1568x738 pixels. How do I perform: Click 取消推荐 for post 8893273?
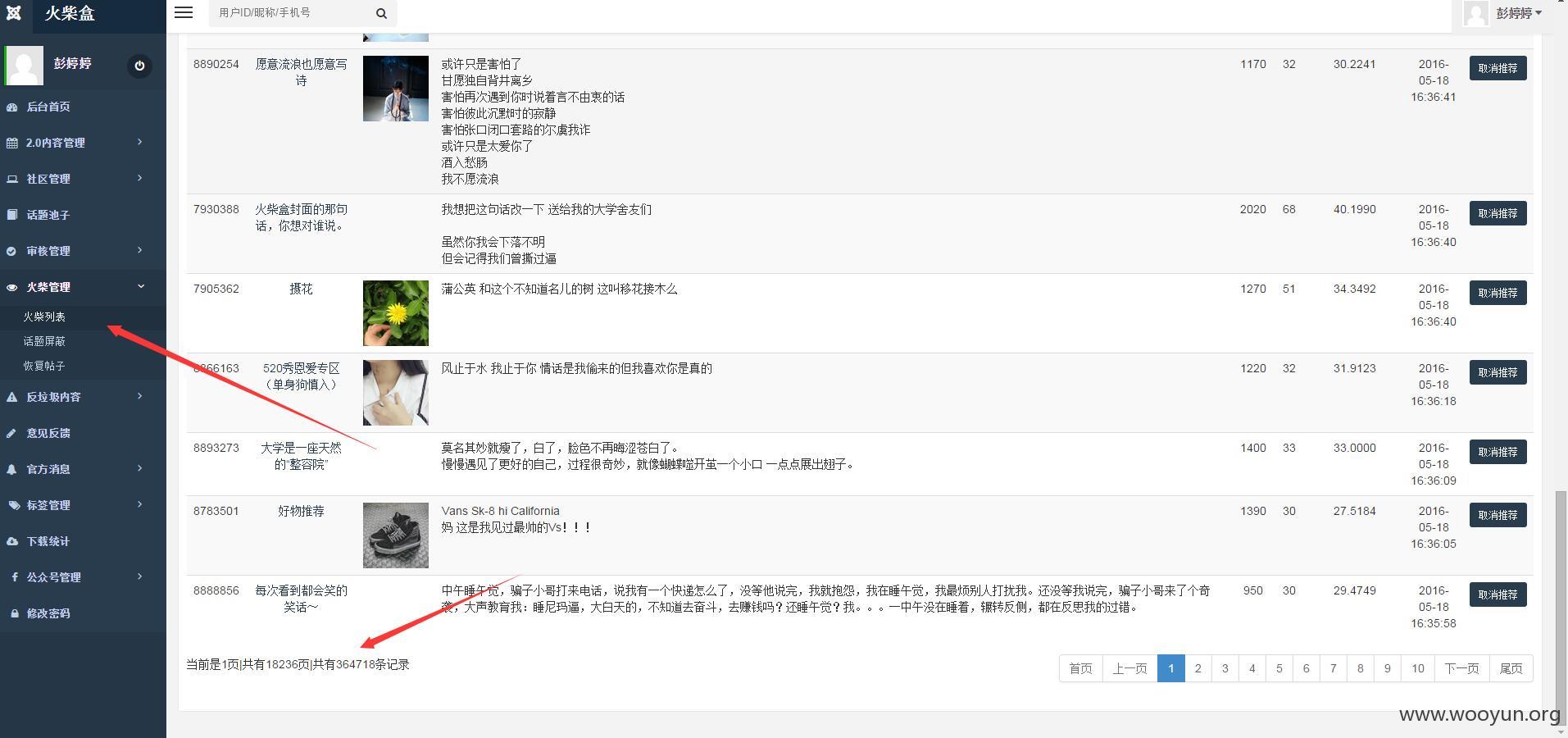tap(1498, 452)
